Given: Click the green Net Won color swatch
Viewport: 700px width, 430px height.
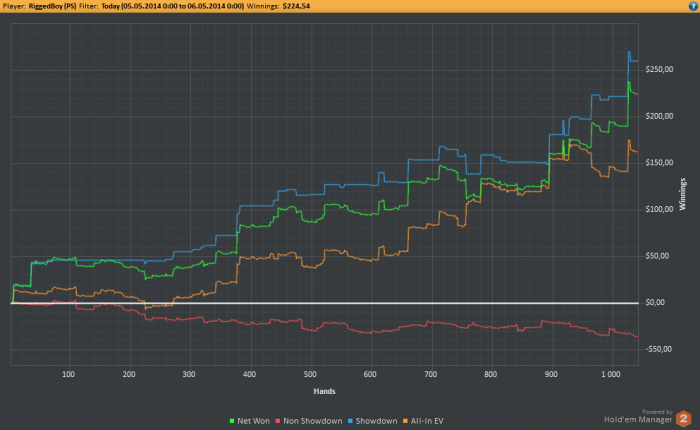Looking at the screenshot, I should (232, 421).
